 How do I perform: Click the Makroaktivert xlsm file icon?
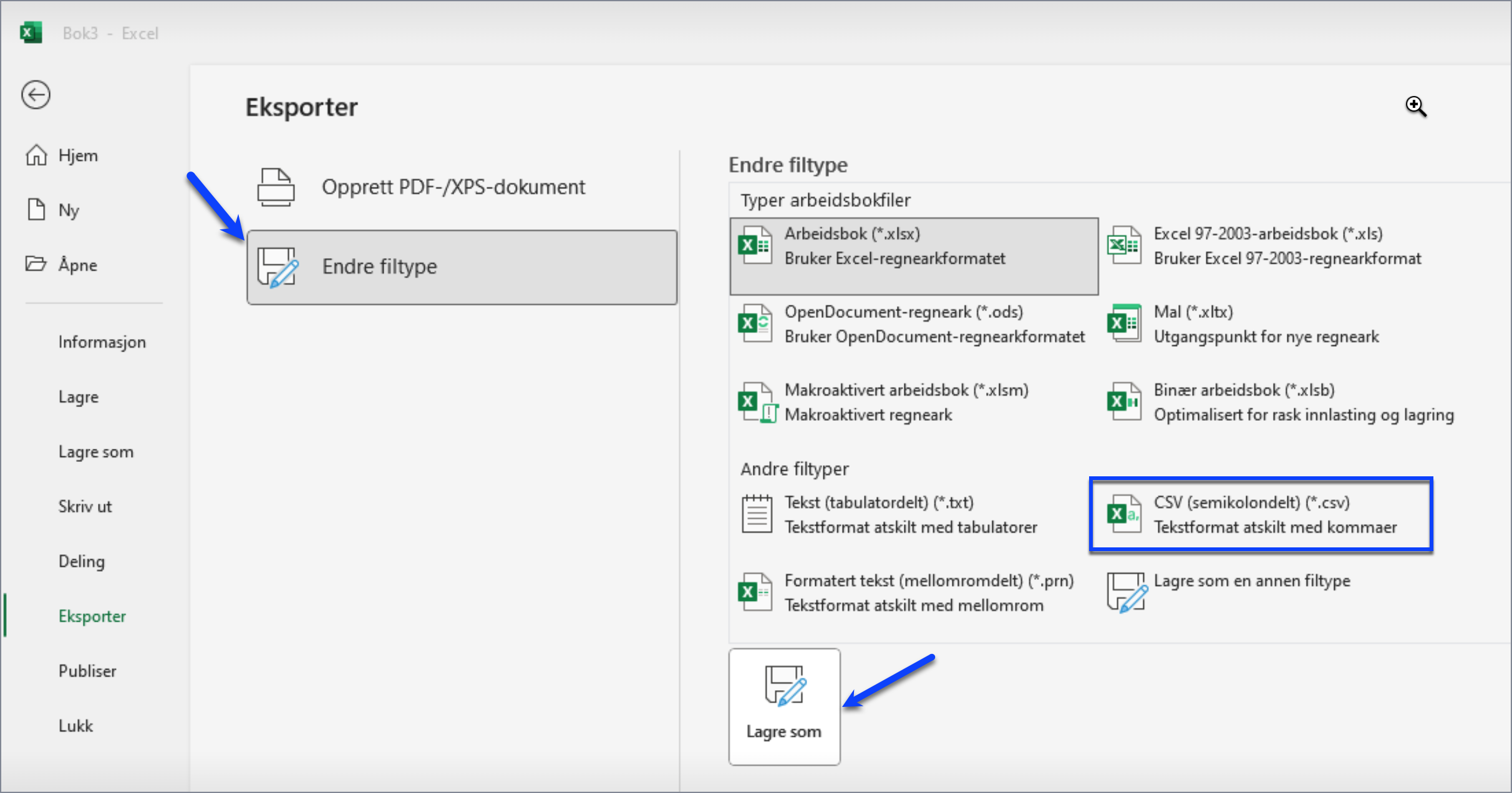pos(757,403)
